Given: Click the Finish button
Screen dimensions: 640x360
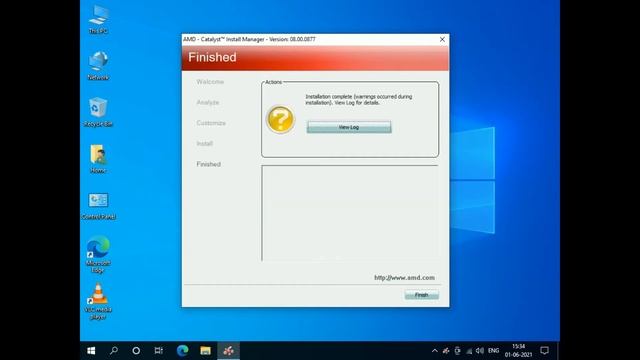Looking at the screenshot, I should click(422, 295).
